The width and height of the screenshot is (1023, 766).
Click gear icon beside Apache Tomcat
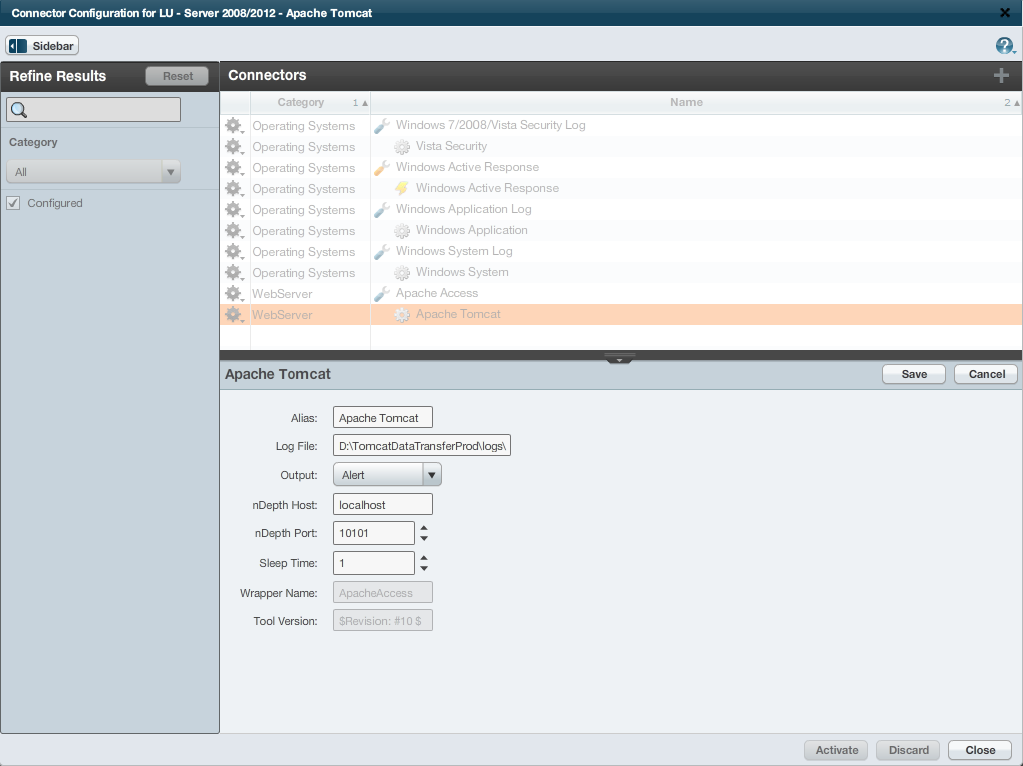tap(402, 314)
